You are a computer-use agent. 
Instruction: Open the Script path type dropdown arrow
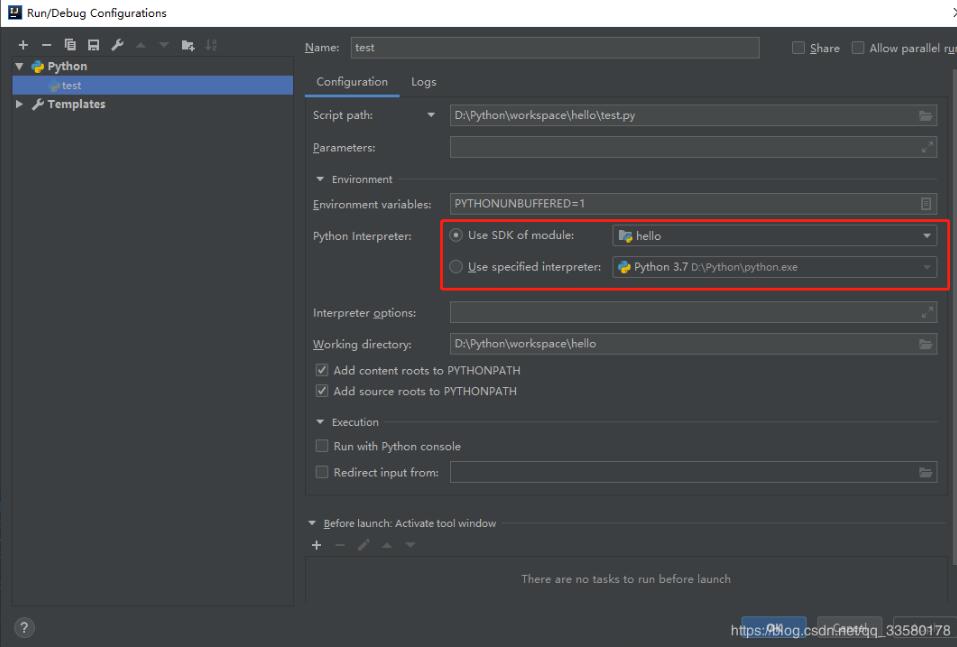tap(431, 115)
